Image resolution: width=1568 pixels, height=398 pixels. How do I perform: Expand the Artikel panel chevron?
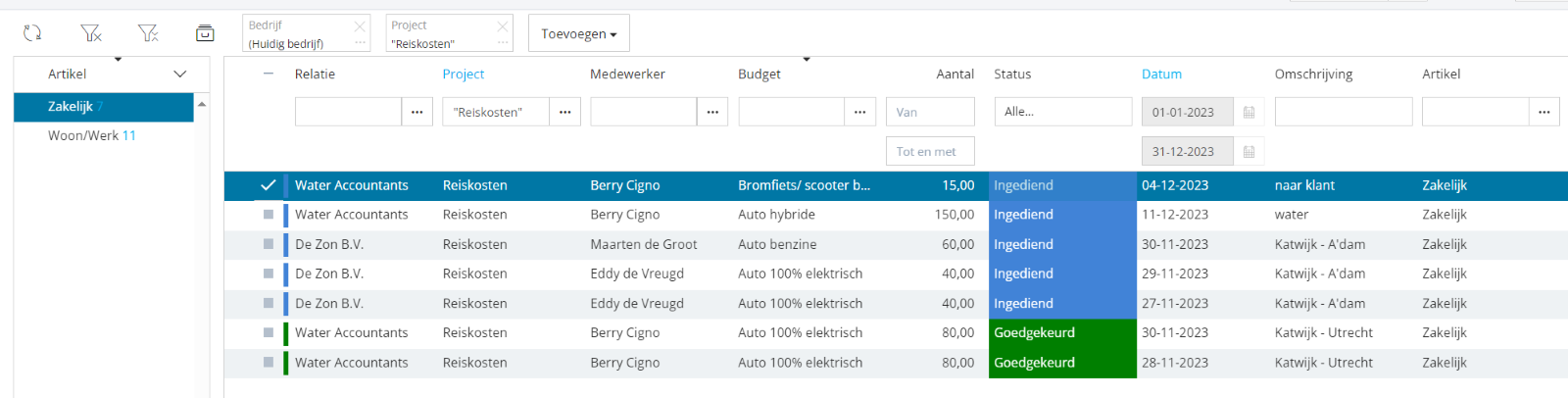click(180, 74)
